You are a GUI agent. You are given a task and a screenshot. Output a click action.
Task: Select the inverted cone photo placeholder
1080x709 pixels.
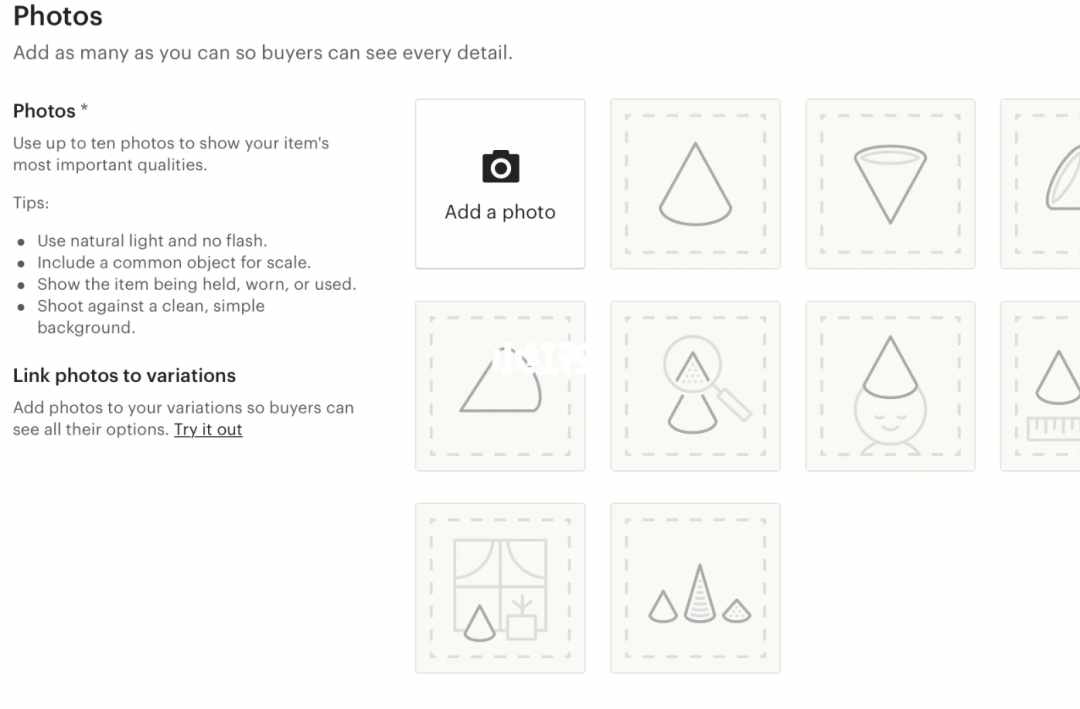(x=891, y=184)
